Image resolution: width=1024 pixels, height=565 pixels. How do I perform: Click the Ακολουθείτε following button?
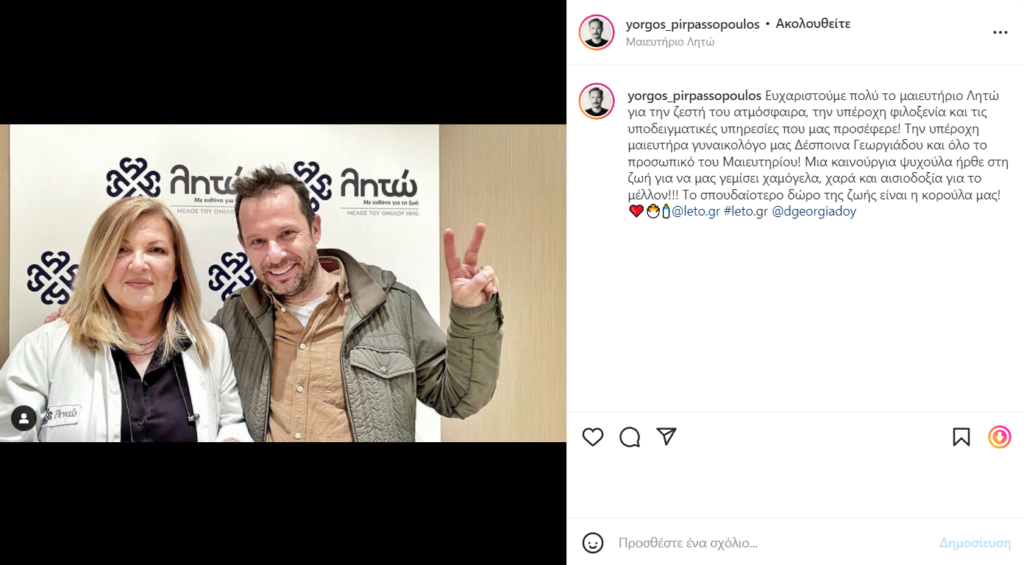click(812, 24)
